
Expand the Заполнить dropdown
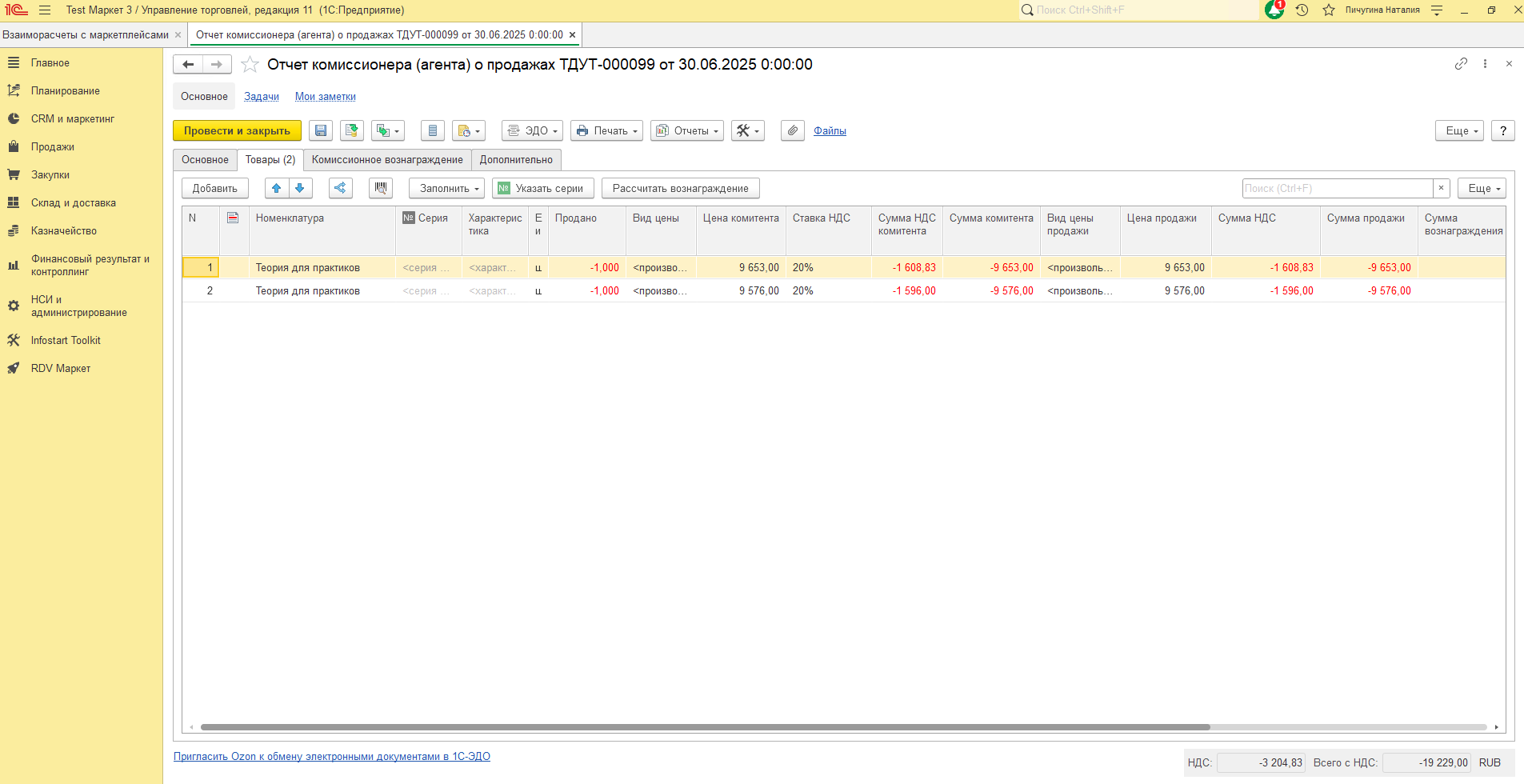(x=446, y=188)
